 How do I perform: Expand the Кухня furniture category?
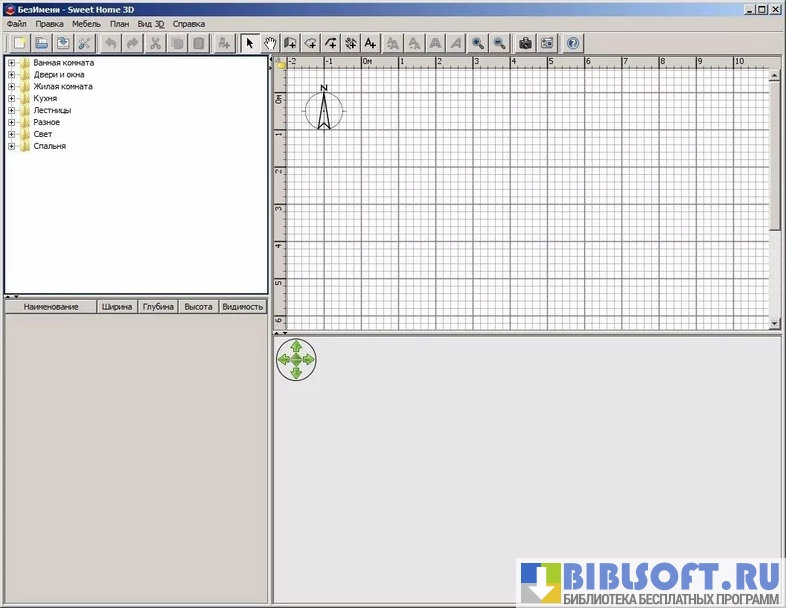[x=12, y=99]
